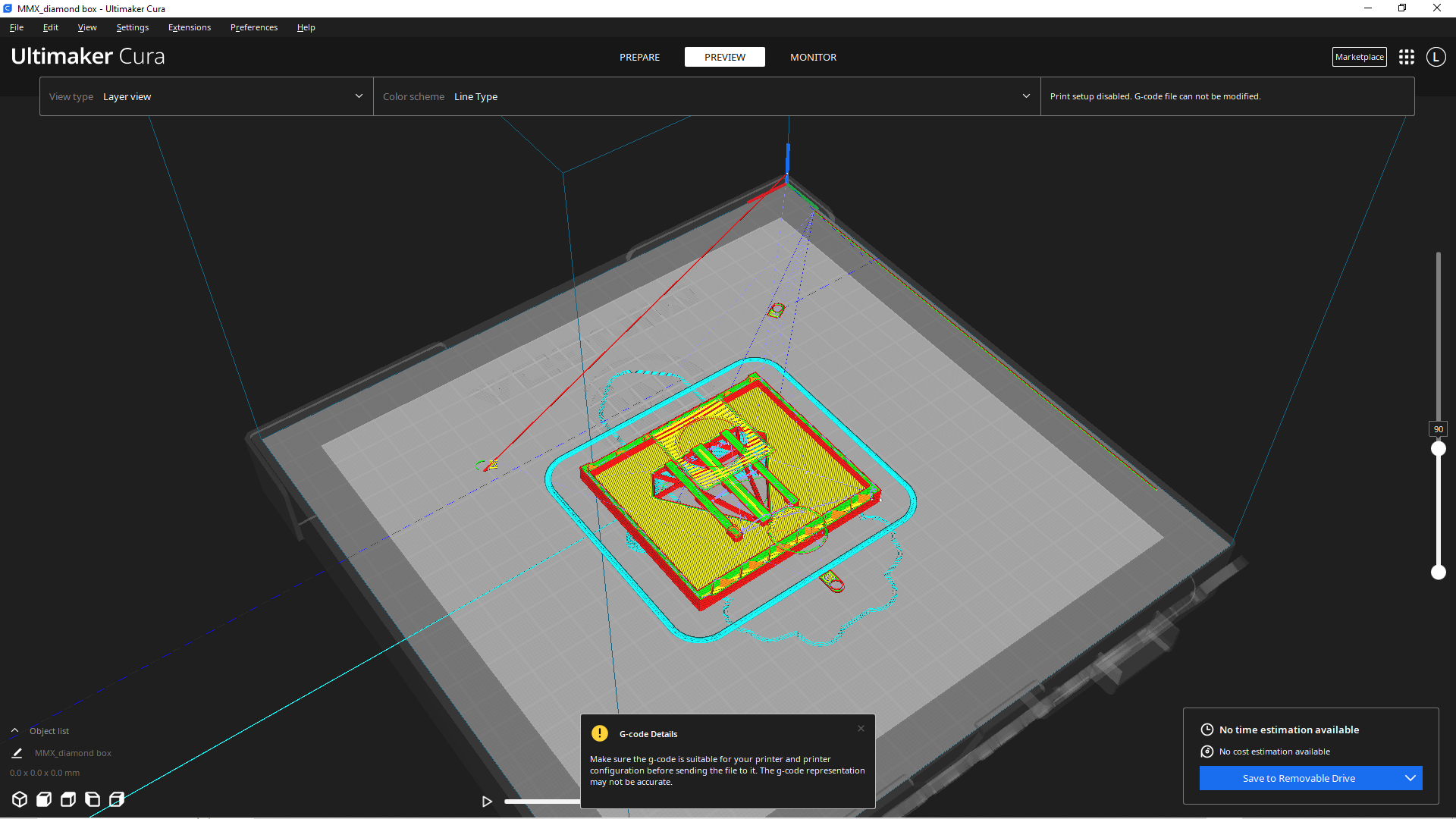Open the Color scheme dropdown

click(x=1025, y=96)
